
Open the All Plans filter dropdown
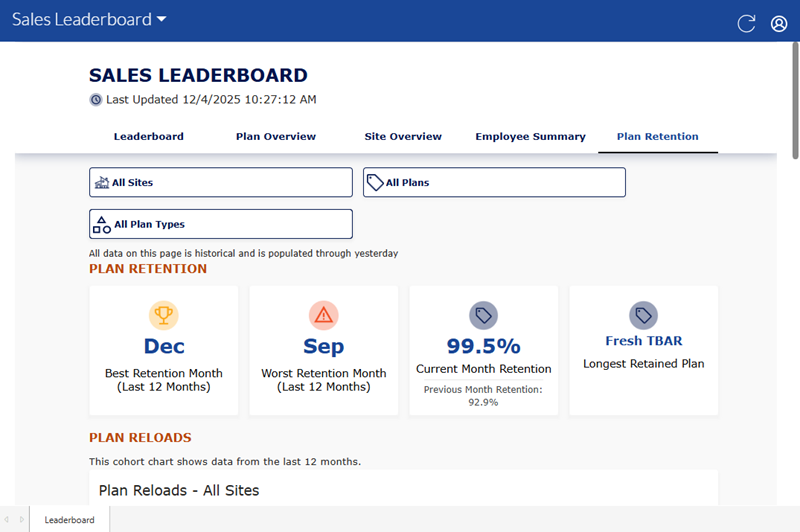pos(494,182)
